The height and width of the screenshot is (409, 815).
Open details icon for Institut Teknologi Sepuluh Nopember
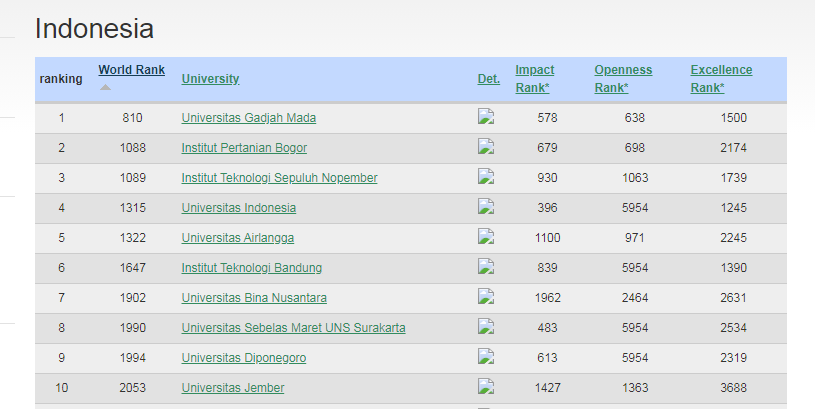[x=486, y=177]
